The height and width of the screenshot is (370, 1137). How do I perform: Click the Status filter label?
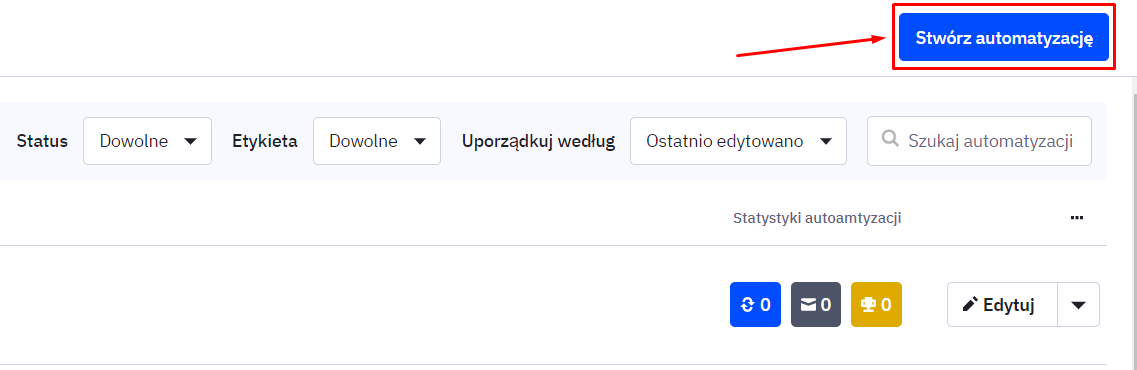pos(42,141)
